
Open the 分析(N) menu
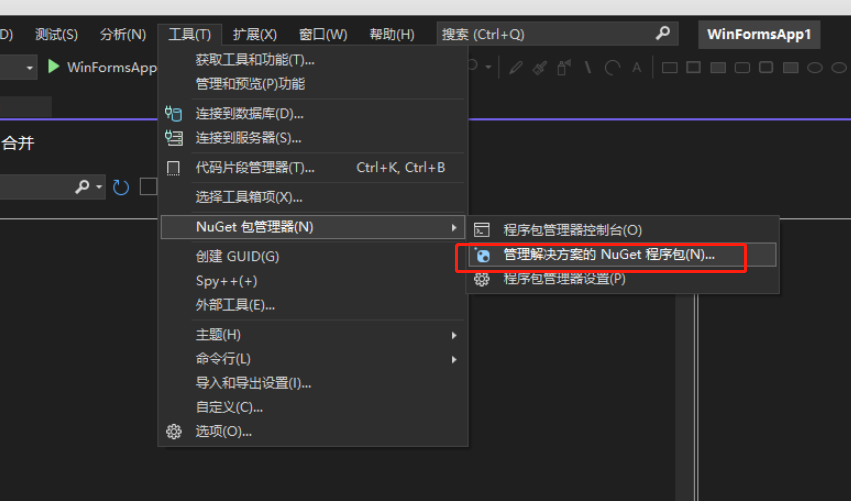coord(123,34)
